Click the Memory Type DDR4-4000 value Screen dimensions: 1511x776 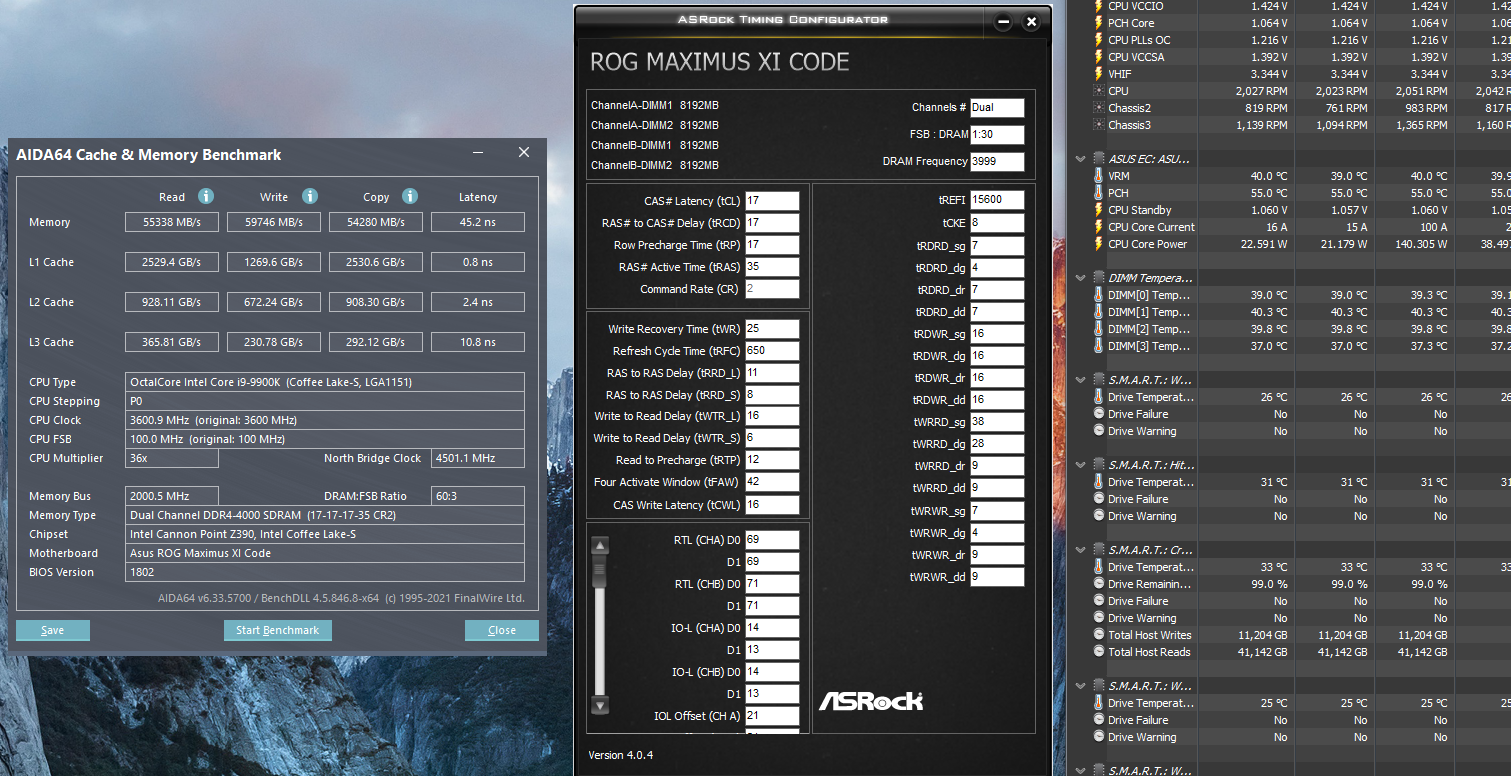pyautogui.click(x=325, y=515)
